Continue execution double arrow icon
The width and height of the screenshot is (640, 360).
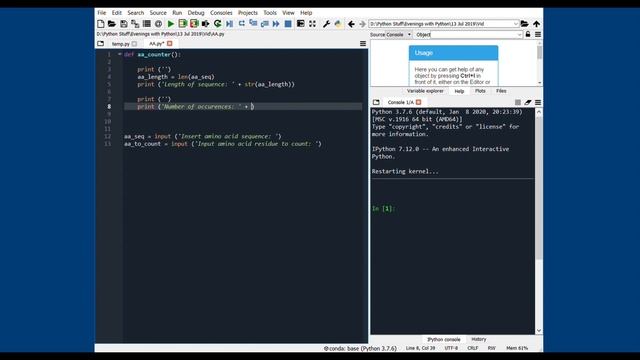click(276, 24)
